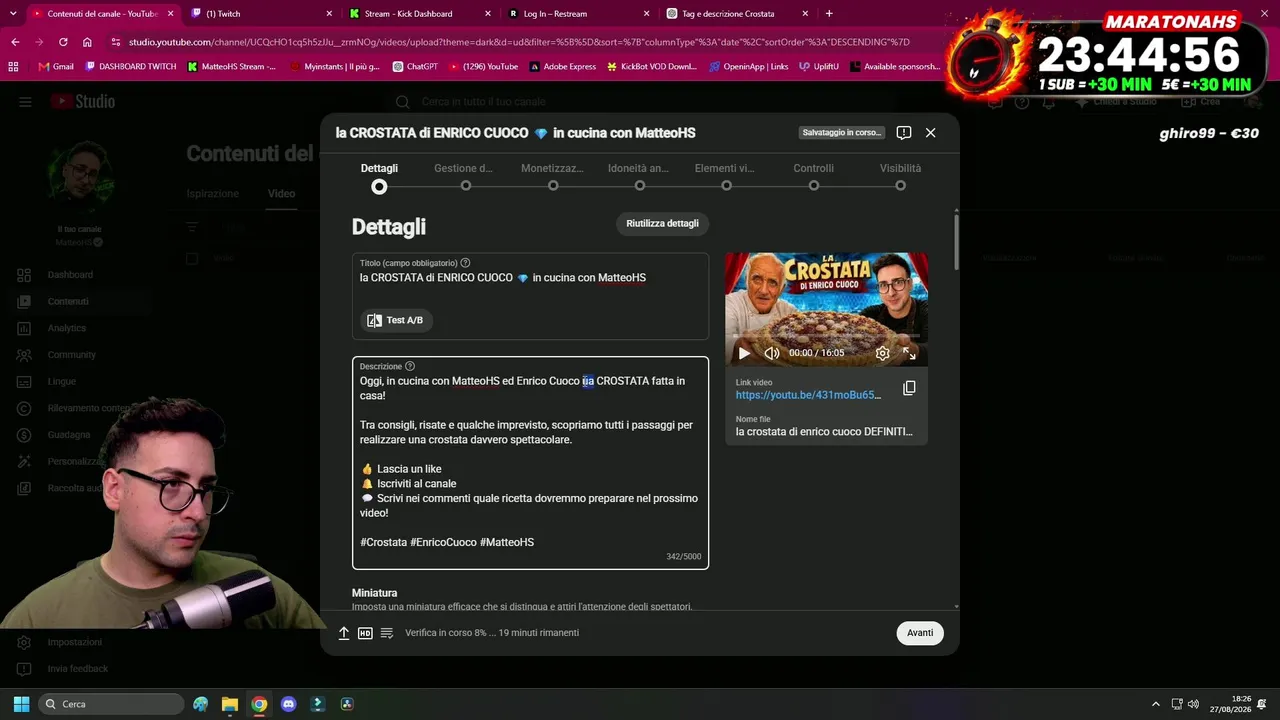The height and width of the screenshot is (720, 1280).
Task: Reload the YouTube Studio page
Action: coord(63,42)
